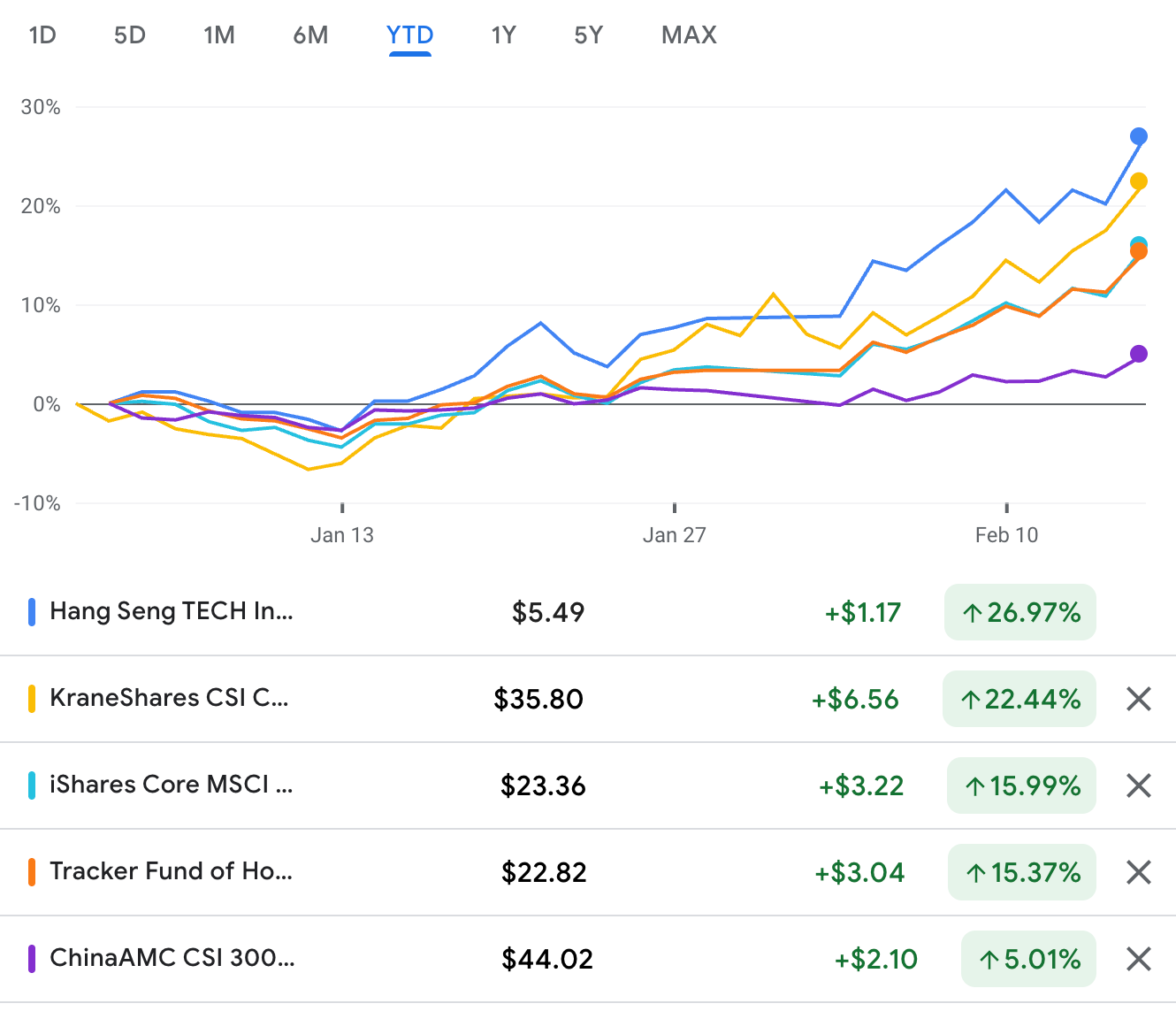Click the +$3.22 change value
1176x1019 pixels.
click(861, 785)
